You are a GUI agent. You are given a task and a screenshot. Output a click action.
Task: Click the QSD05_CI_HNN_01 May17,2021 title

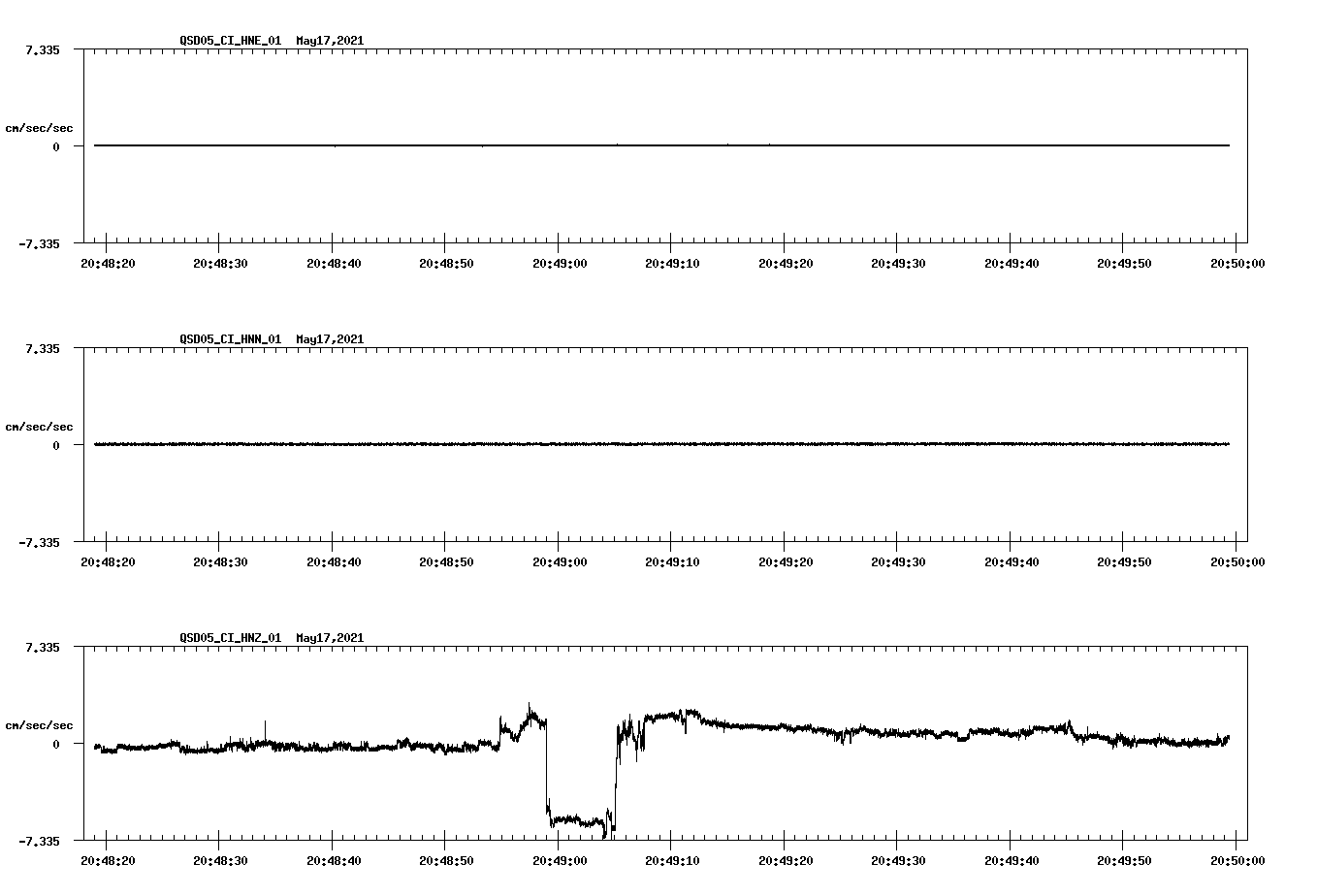[x=272, y=339]
